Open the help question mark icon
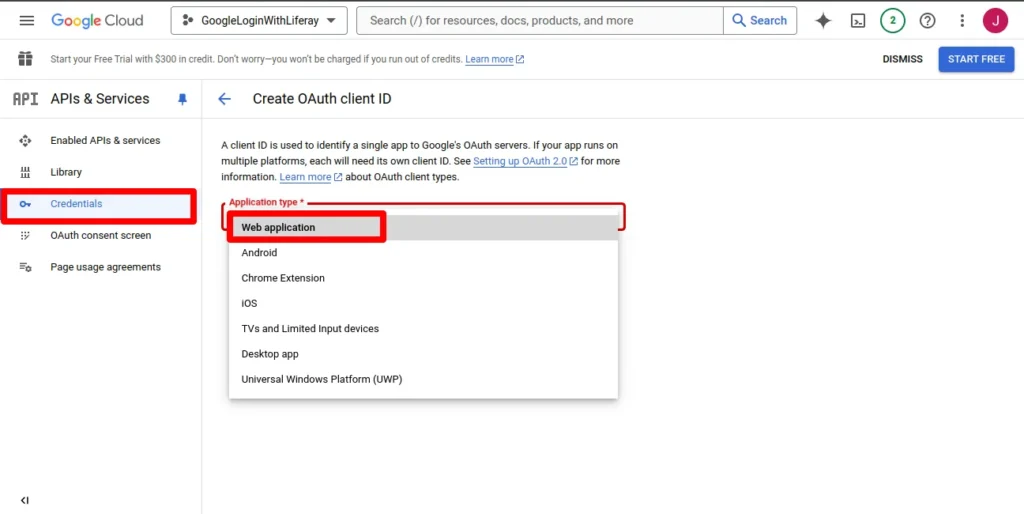Image resolution: width=1024 pixels, height=514 pixels. pos(927,20)
